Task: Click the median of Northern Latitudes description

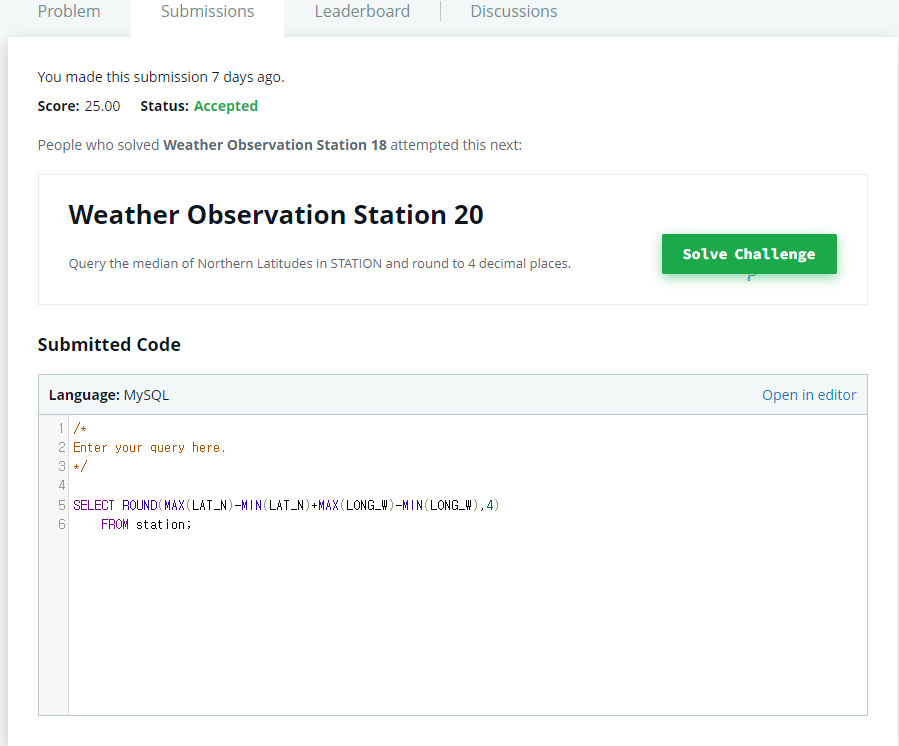Action: pyautogui.click(x=319, y=264)
